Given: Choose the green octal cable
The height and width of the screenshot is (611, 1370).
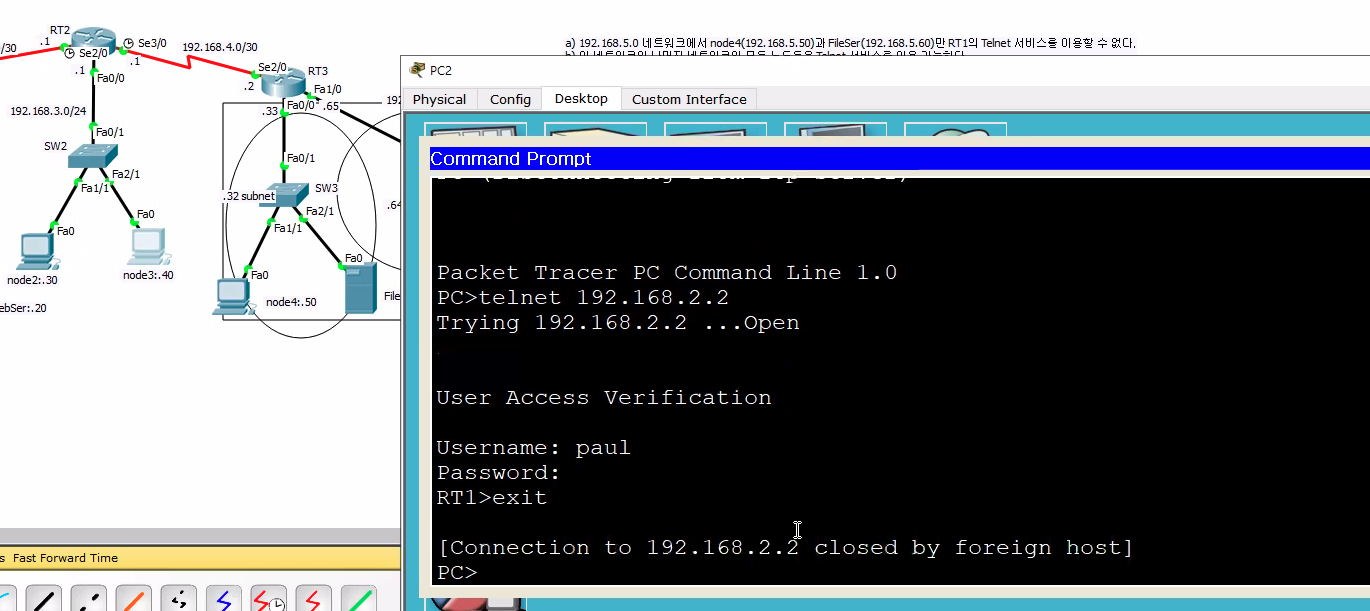Looking at the screenshot, I should tap(359, 600).
